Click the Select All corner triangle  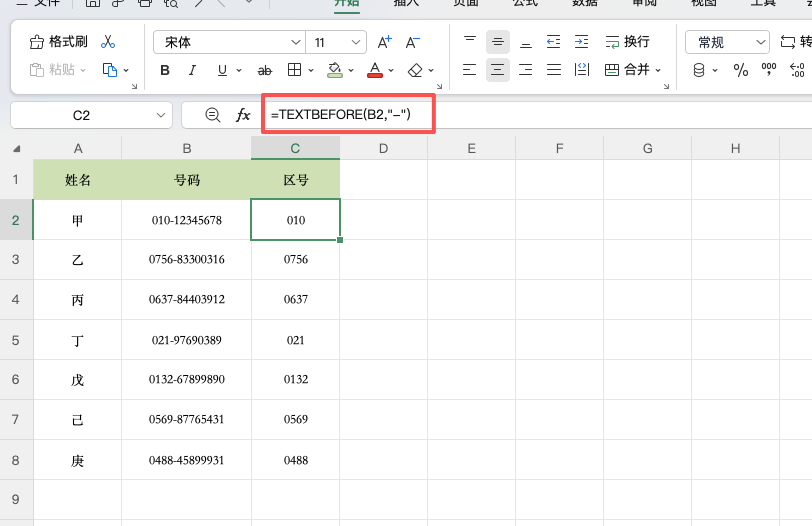click(x=17, y=149)
